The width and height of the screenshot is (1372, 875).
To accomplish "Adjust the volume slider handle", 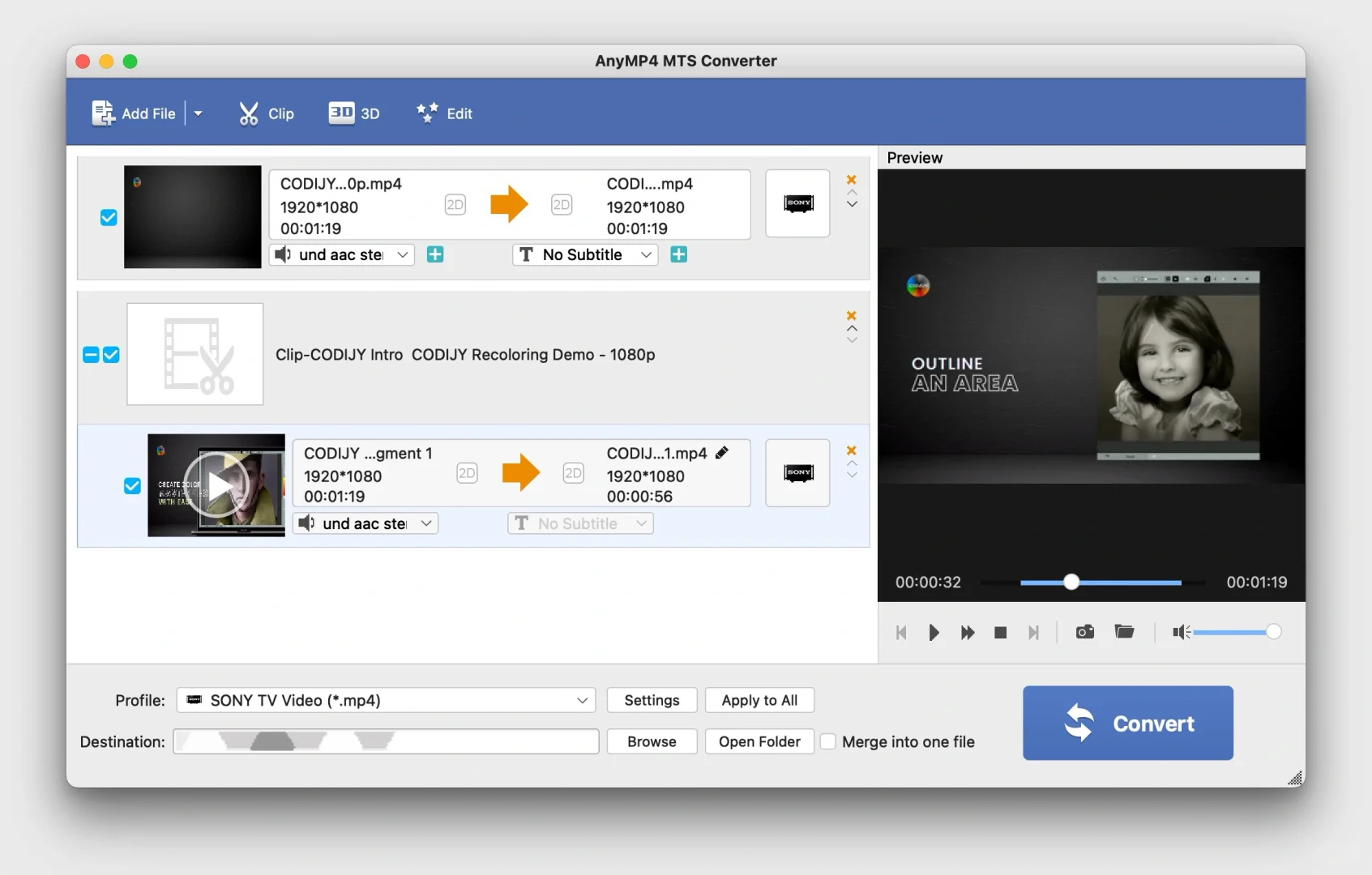I will click(1273, 632).
